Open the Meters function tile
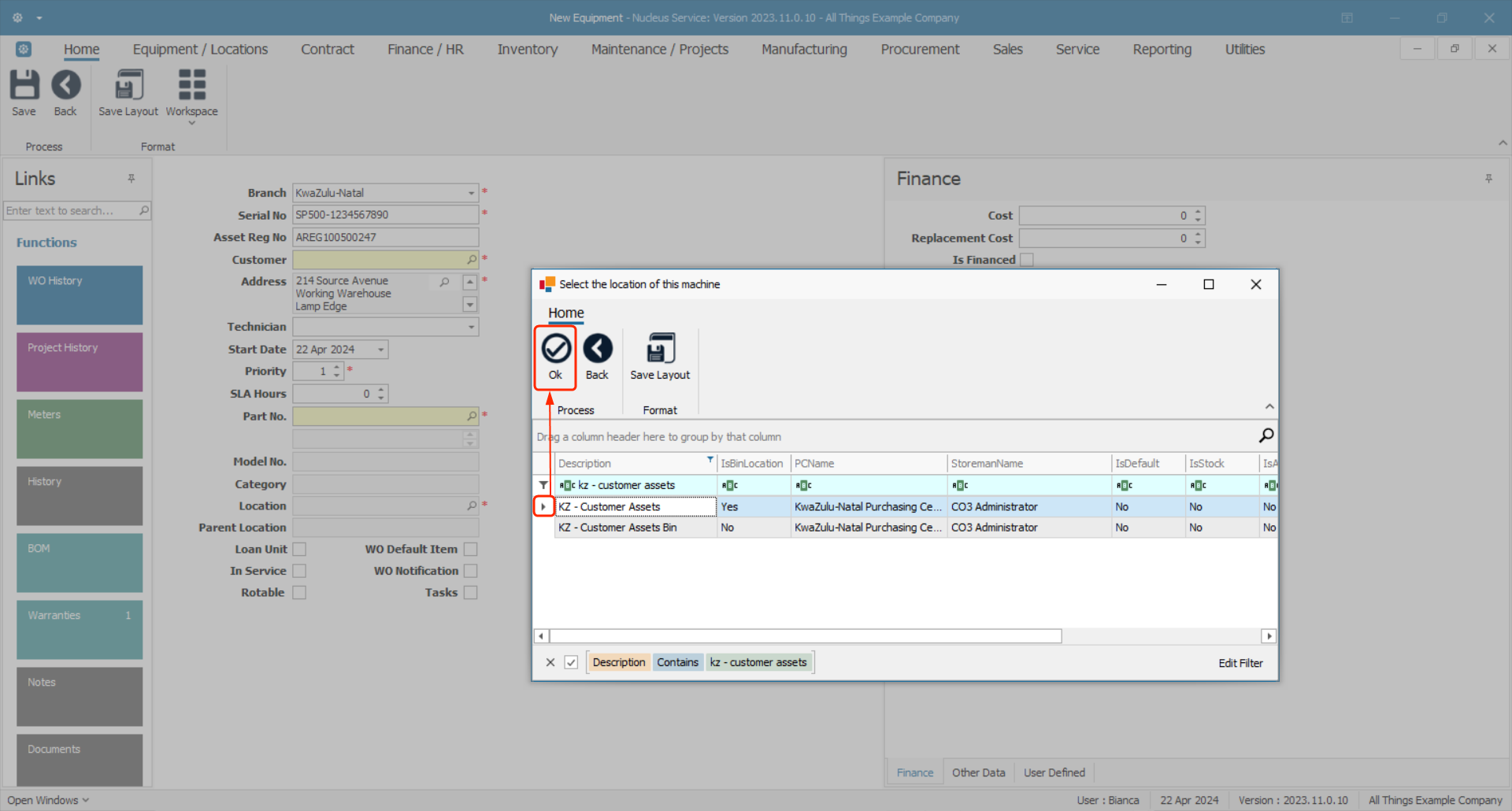 click(x=80, y=429)
